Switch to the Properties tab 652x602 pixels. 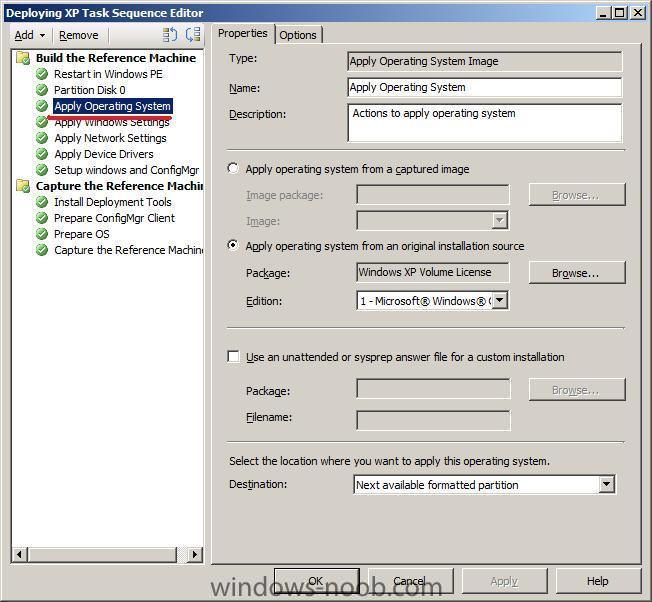[243, 33]
